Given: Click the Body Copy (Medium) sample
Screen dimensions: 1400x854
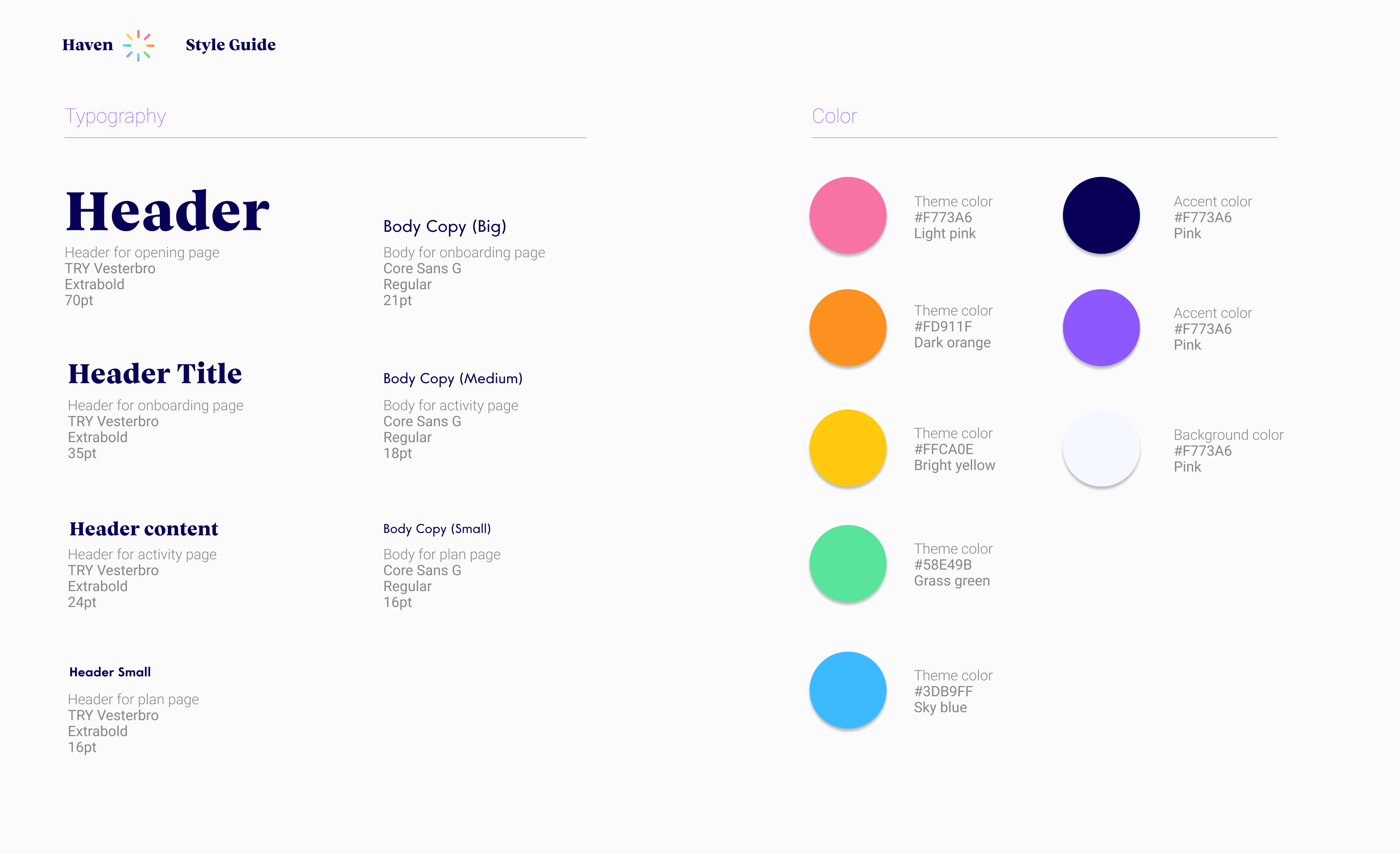Looking at the screenshot, I should 453,379.
